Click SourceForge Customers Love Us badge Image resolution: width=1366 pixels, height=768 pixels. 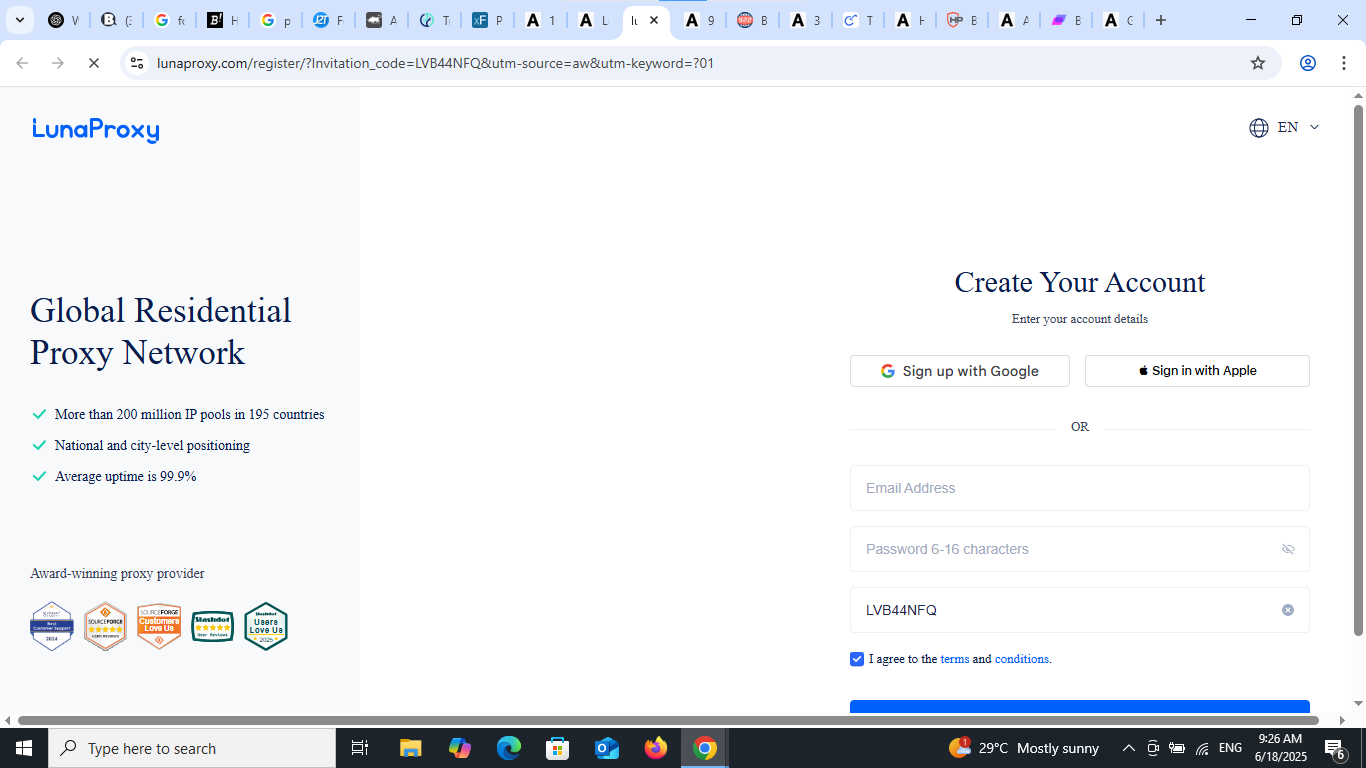[159, 626]
